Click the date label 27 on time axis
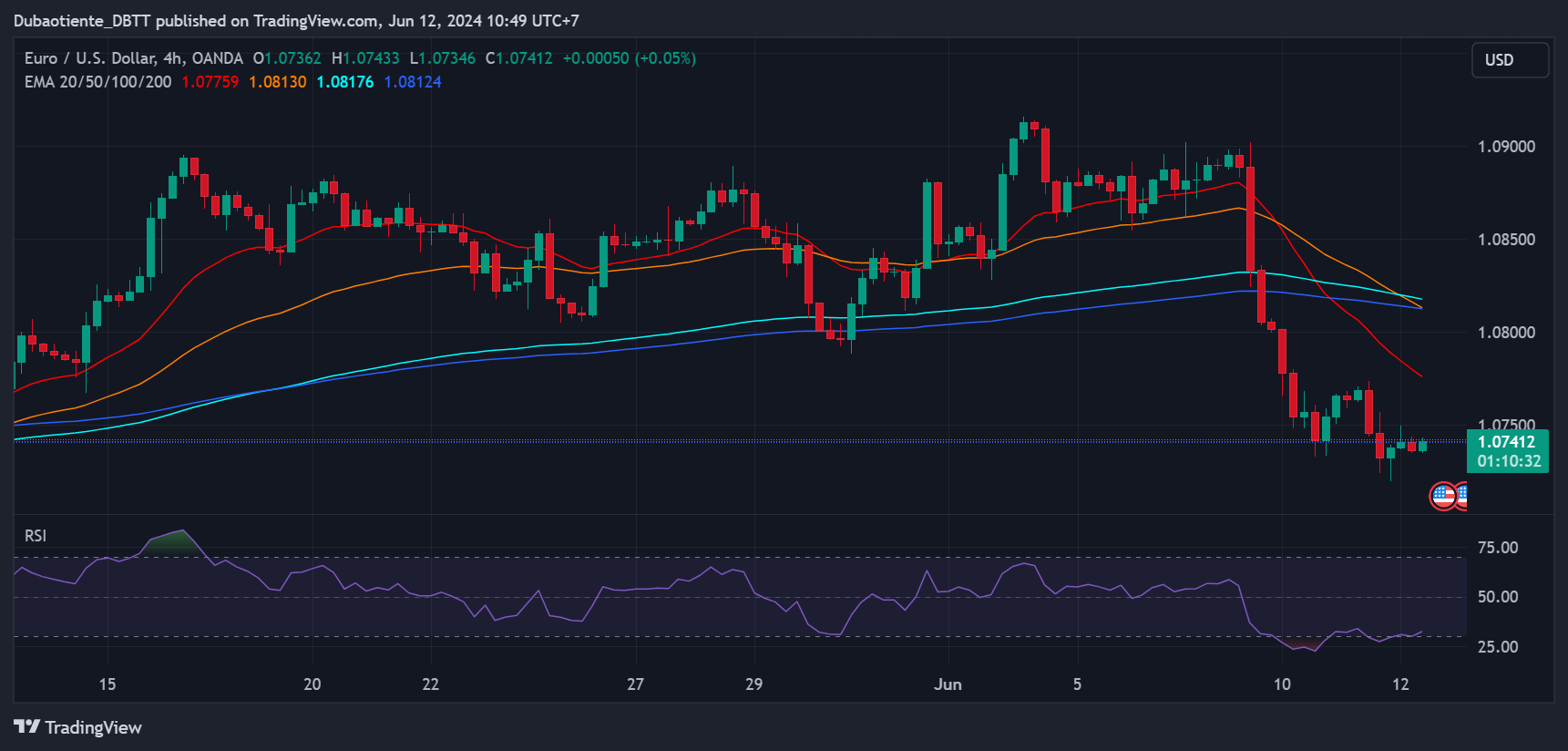The height and width of the screenshot is (751, 1568). [x=636, y=684]
